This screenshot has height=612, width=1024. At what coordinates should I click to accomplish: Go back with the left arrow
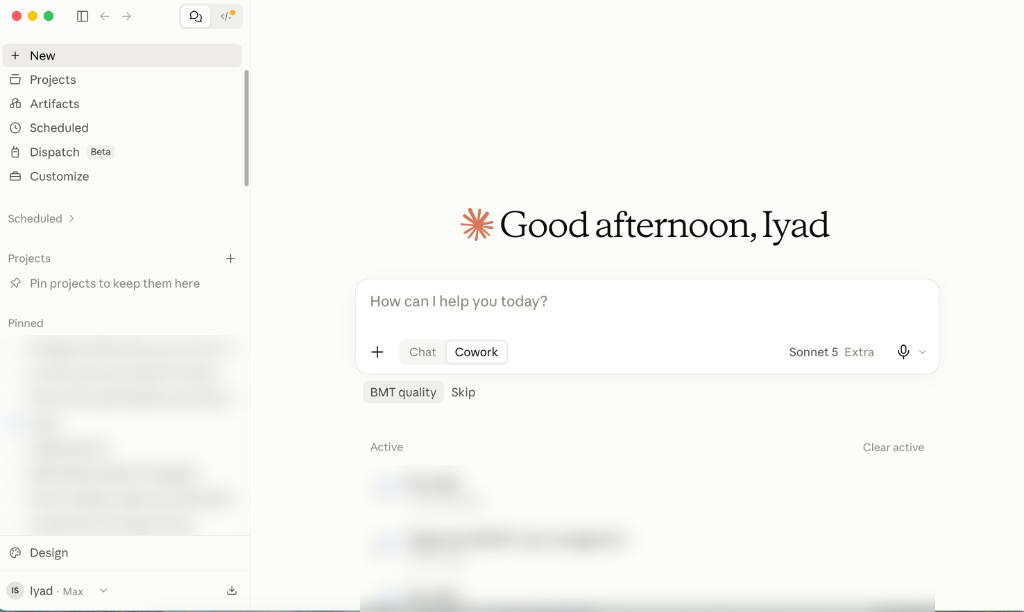click(x=104, y=16)
